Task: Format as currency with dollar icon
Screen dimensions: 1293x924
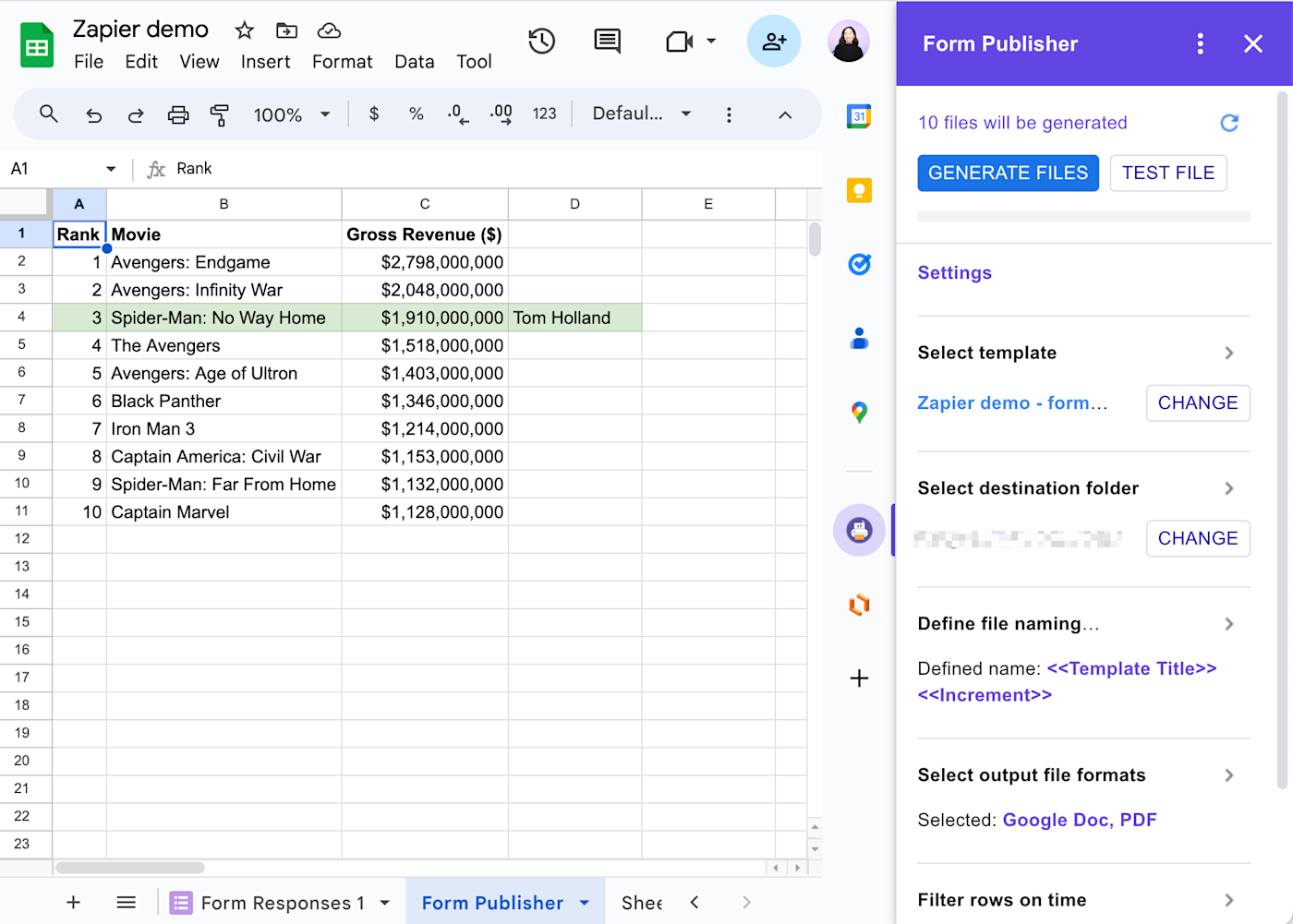Action: (374, 114)
